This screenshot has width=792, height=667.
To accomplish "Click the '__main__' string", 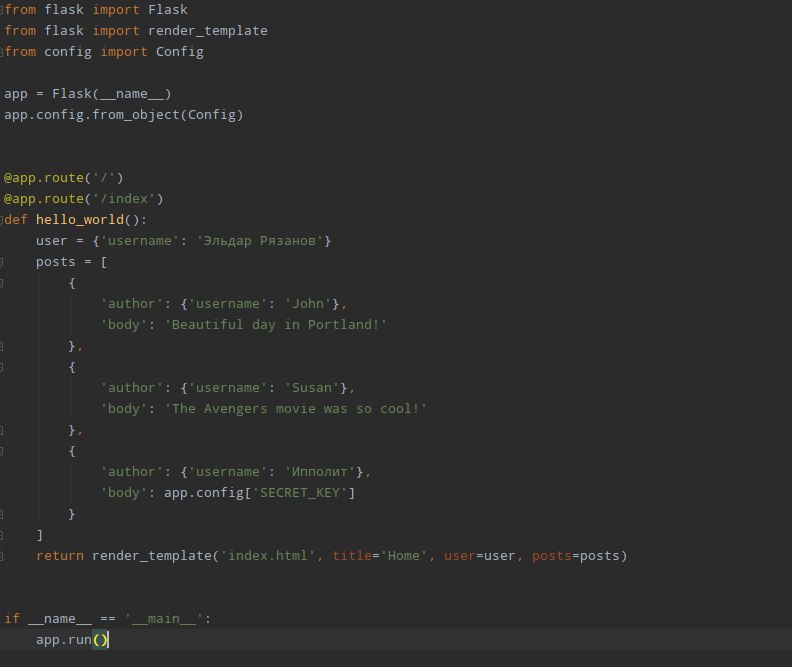I will (164, 619).
